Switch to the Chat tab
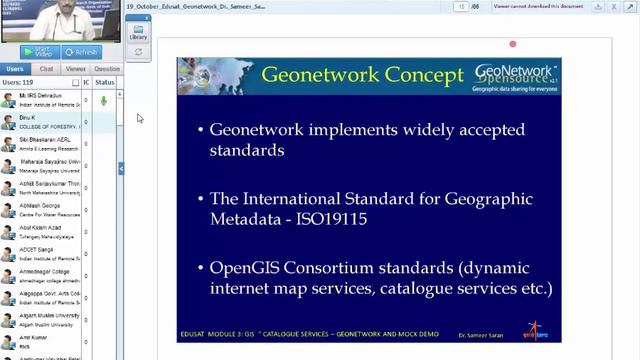This screenshot has height=360, width=640. point(46,69)
